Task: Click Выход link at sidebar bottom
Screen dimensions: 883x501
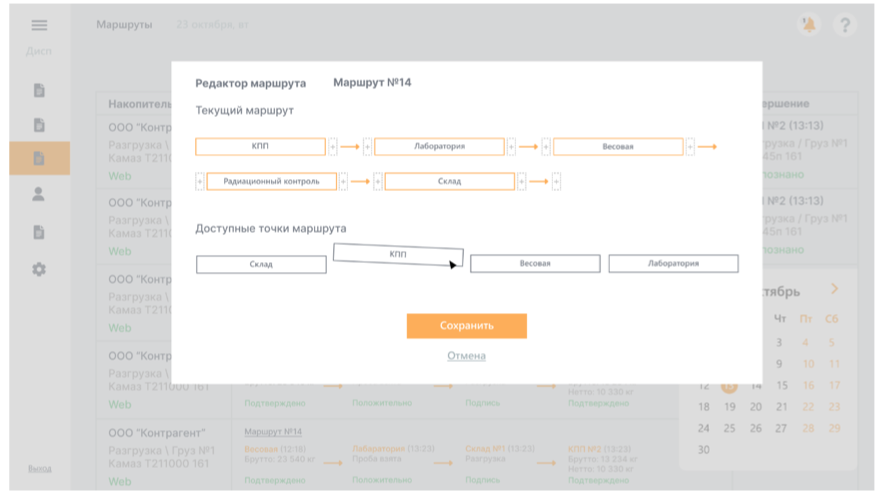Action: 39,468
